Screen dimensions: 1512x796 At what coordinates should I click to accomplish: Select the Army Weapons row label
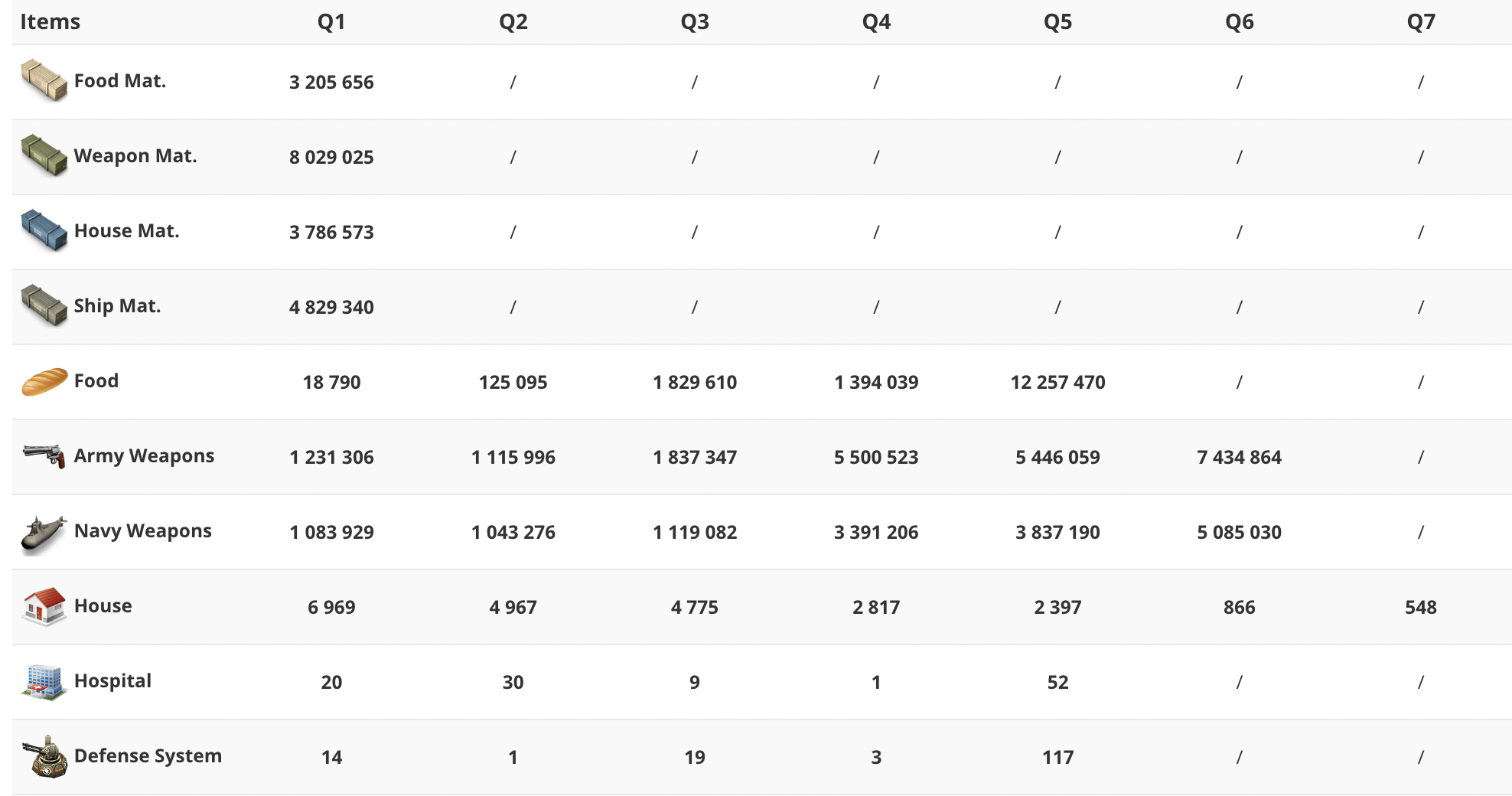click(x=144, y=456)
